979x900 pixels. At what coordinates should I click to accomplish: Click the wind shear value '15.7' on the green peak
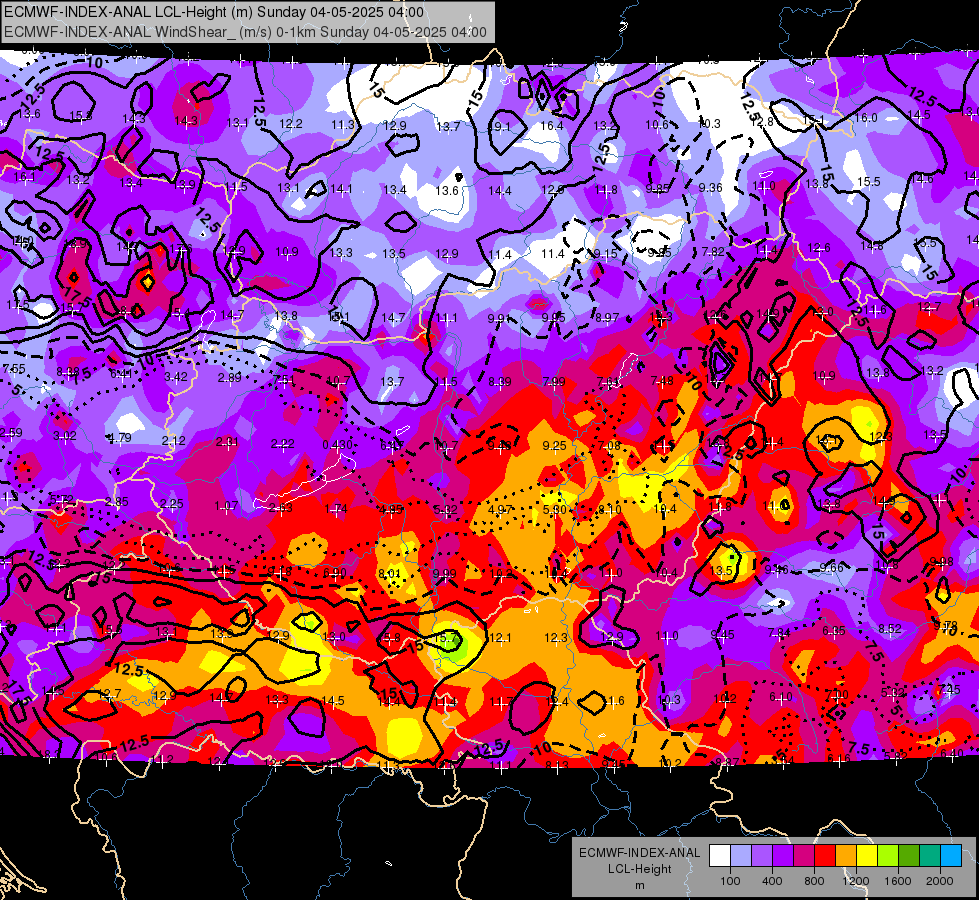pos(445,638)
